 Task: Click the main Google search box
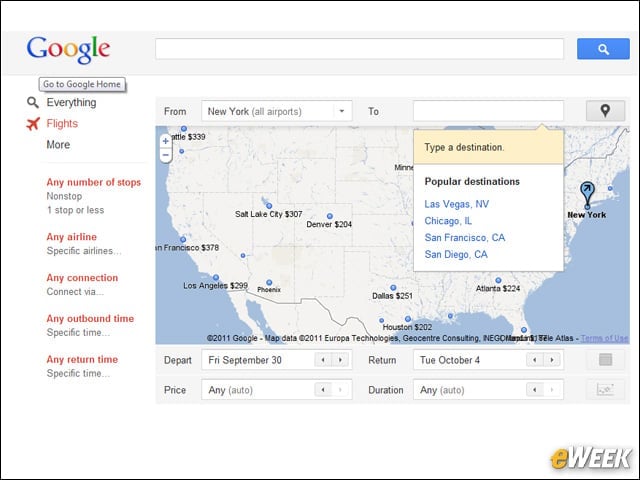tap(359, 49)
